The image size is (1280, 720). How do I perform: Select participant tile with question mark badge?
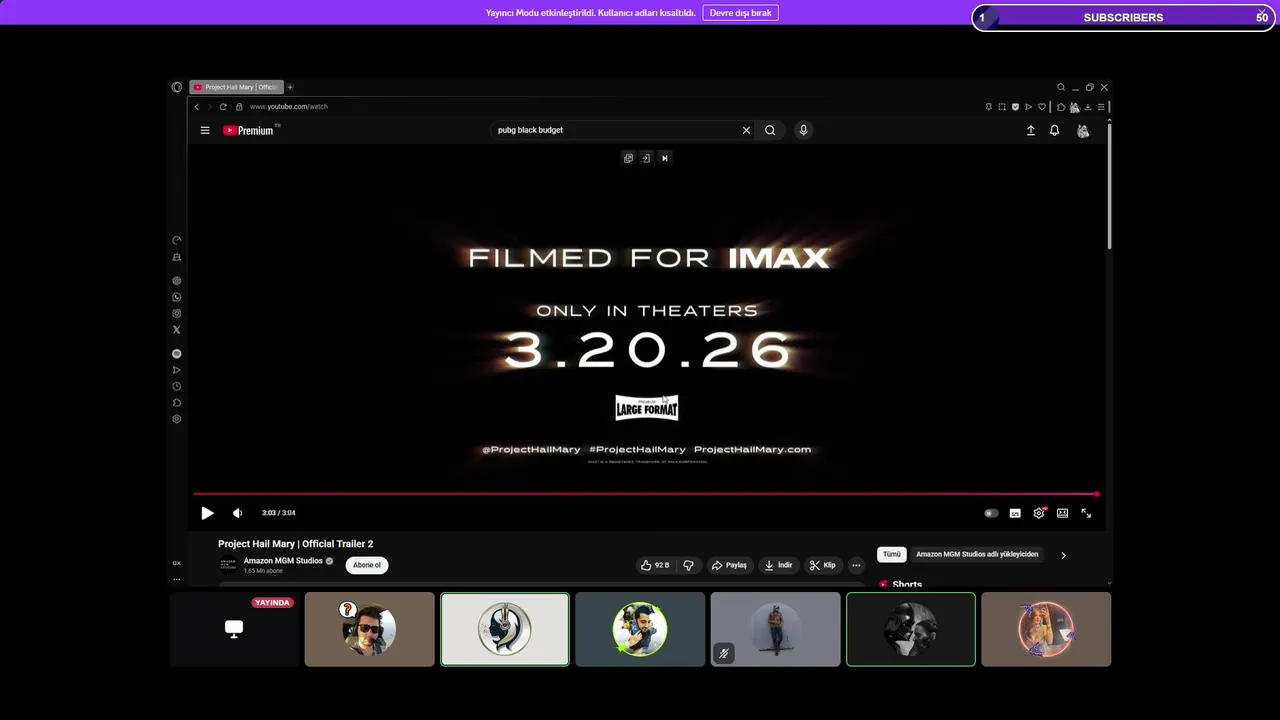point(369,629)
